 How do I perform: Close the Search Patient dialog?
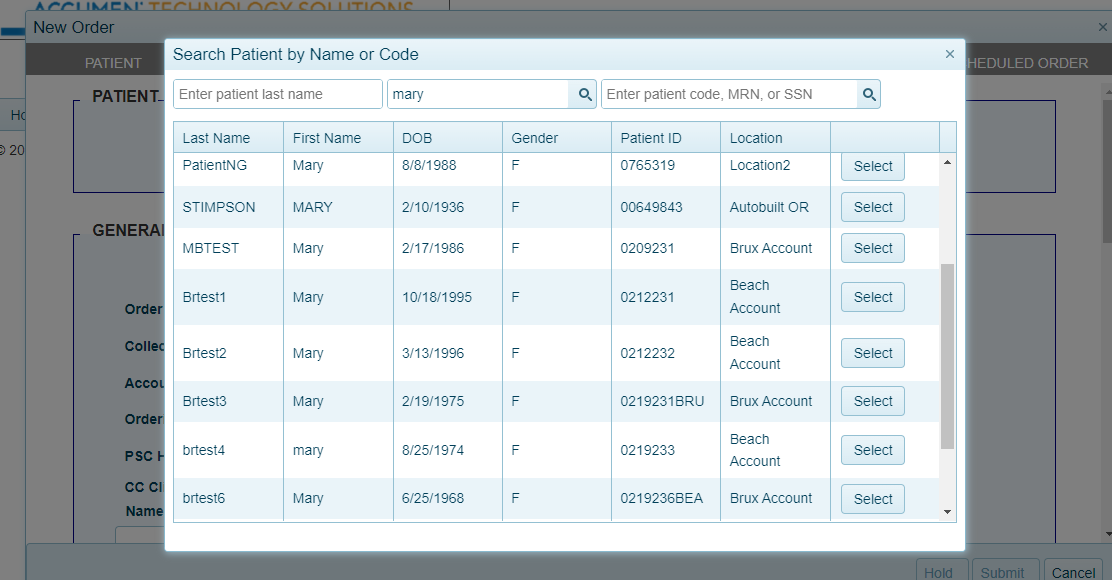(x=949, y=54)
